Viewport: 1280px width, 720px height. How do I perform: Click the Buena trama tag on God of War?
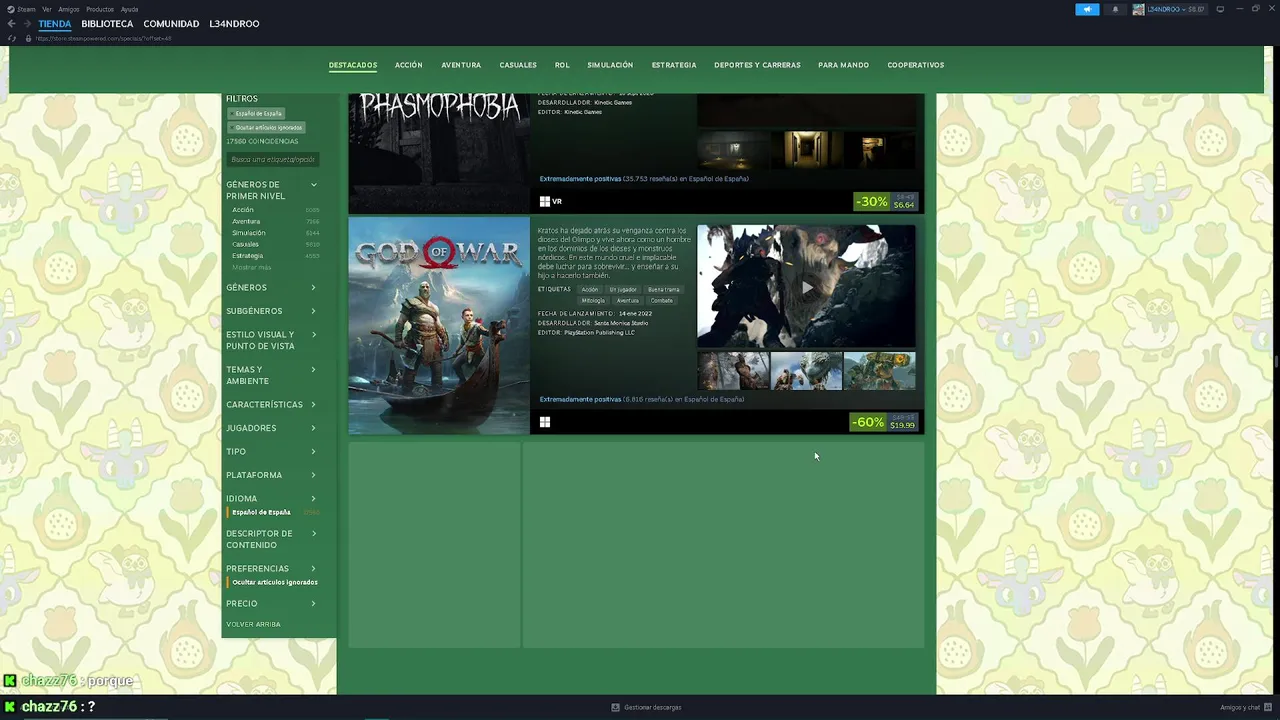click(x=663, y=289)
